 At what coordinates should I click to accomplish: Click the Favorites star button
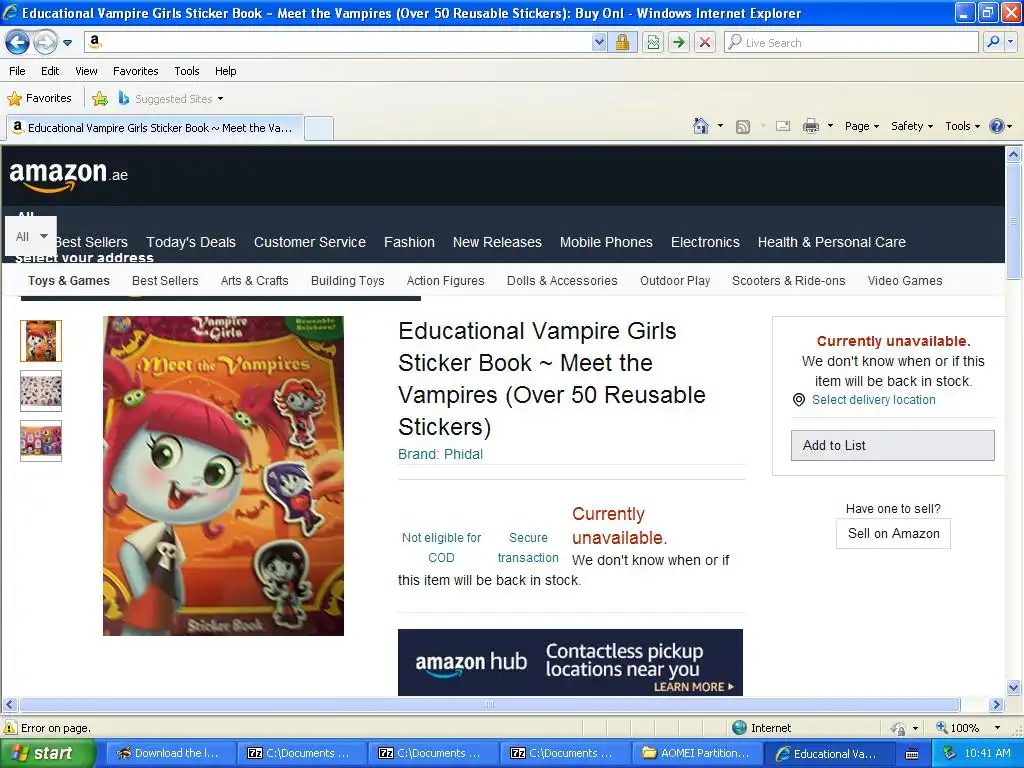39,99
